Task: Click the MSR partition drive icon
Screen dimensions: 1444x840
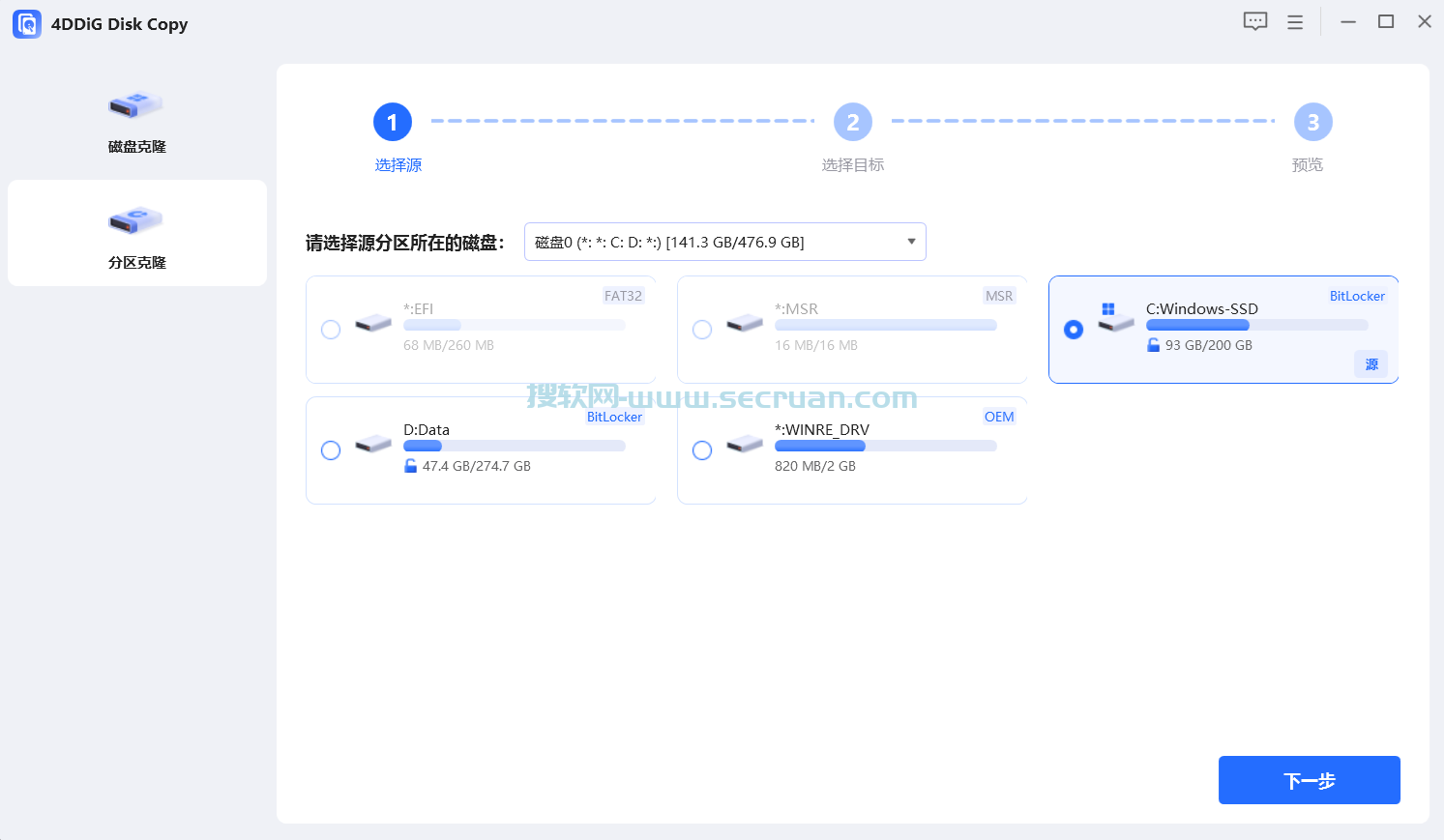Action: (745, 323)
